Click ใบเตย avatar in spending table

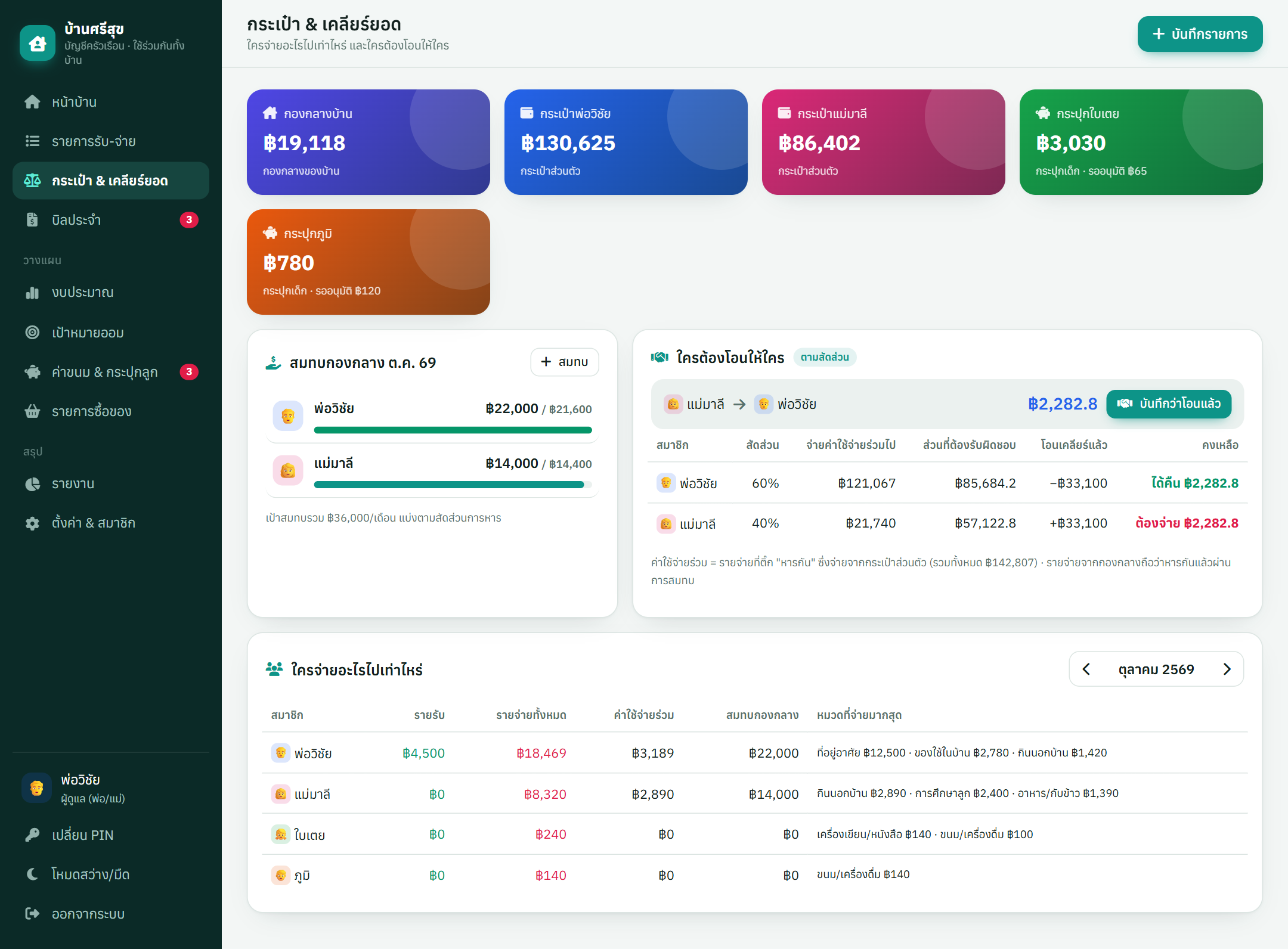pyautogui.click(x=280, y=835)
